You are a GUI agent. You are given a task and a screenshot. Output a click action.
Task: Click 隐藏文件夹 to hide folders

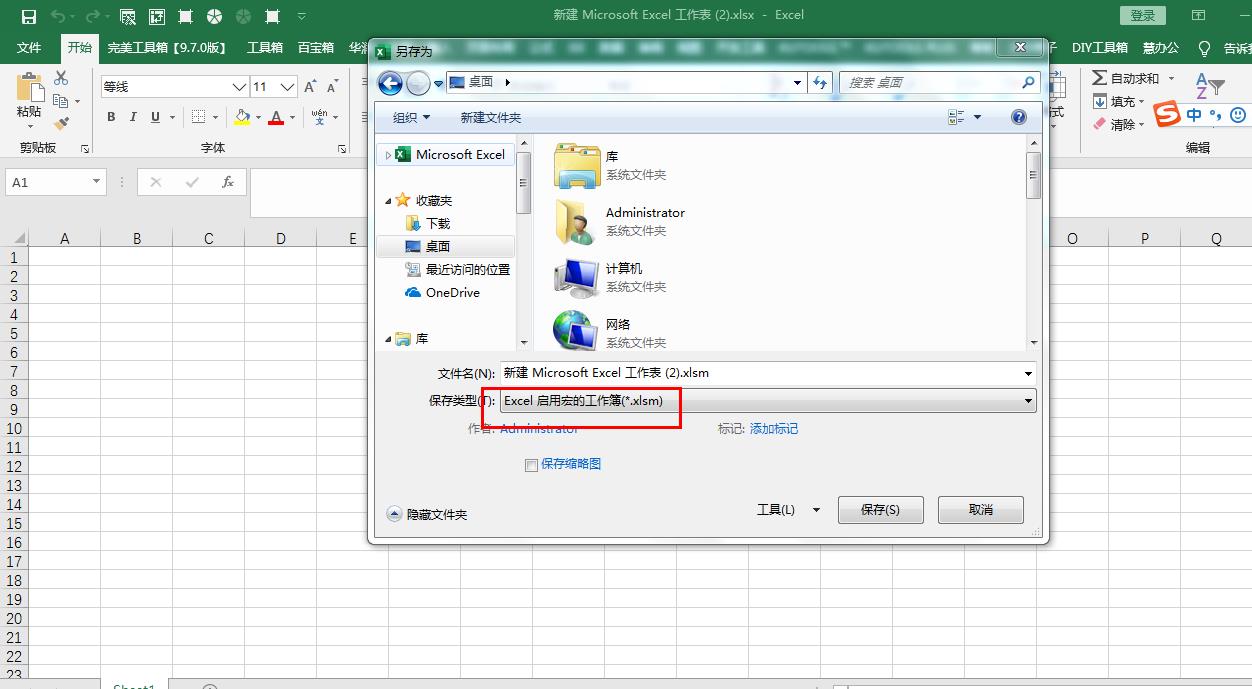coord(427,514)
